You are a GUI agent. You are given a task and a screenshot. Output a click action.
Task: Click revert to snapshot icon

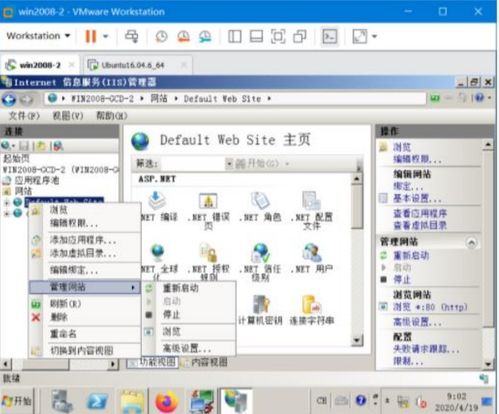point(183,36)
